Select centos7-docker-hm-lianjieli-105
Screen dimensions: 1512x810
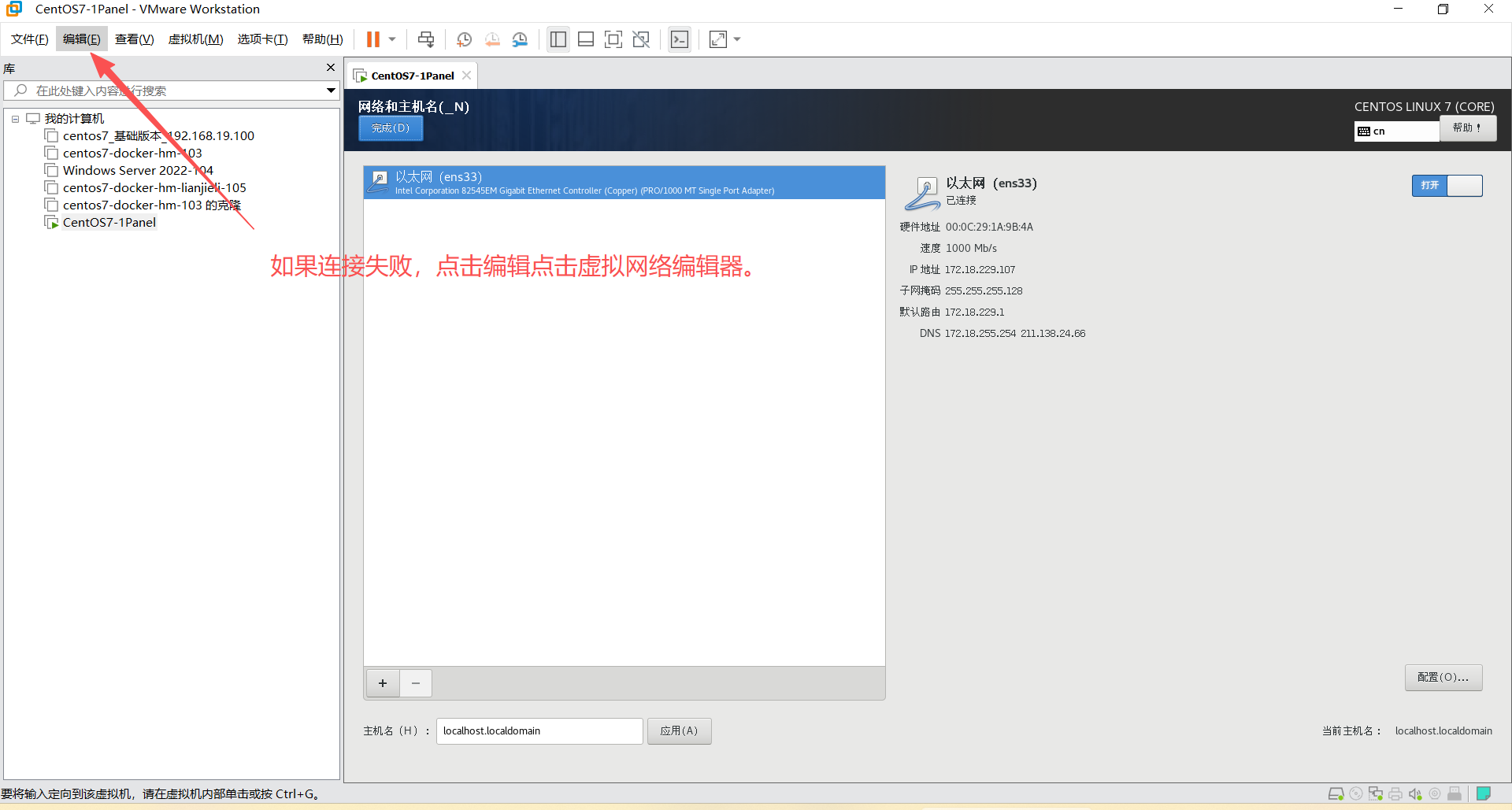(x=154, y=188)
